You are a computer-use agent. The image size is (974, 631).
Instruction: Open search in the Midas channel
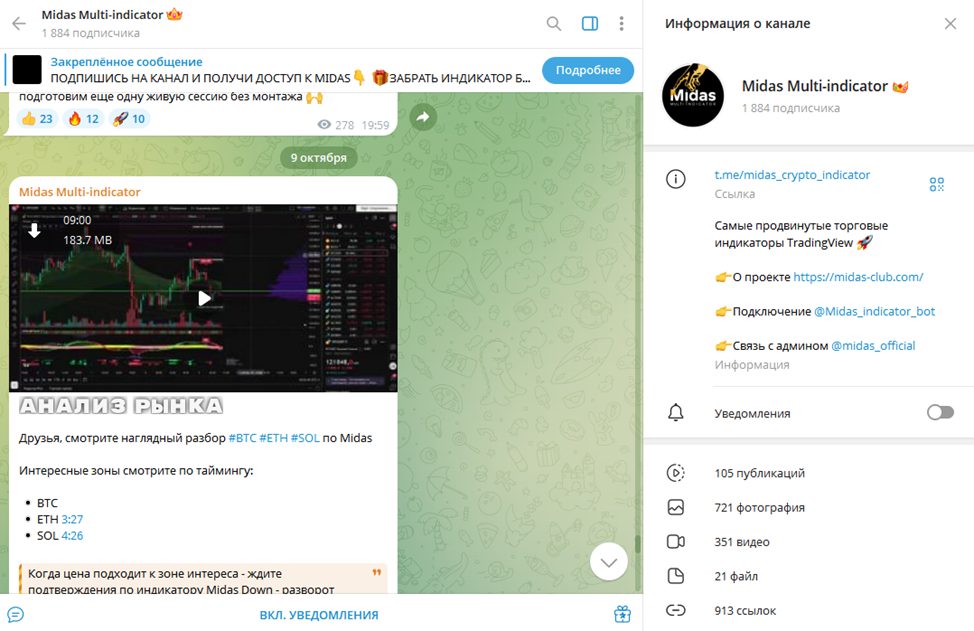pos(553,24)
